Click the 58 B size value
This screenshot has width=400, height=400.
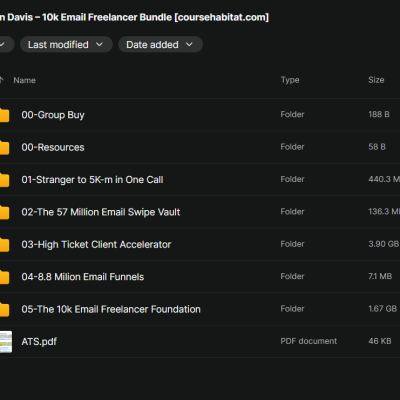click(377, 147)
